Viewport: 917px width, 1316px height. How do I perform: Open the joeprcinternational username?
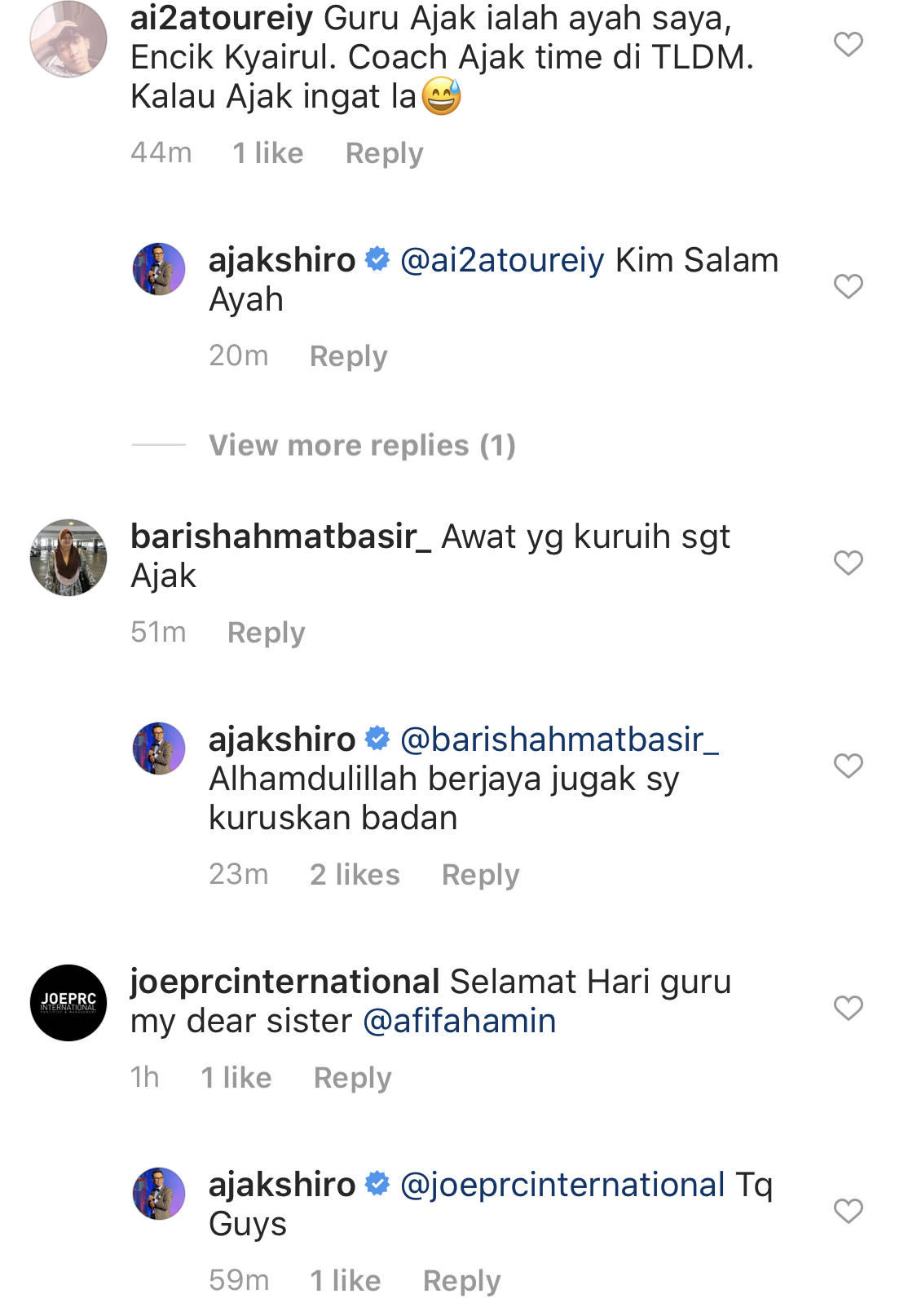pos(285,982)
